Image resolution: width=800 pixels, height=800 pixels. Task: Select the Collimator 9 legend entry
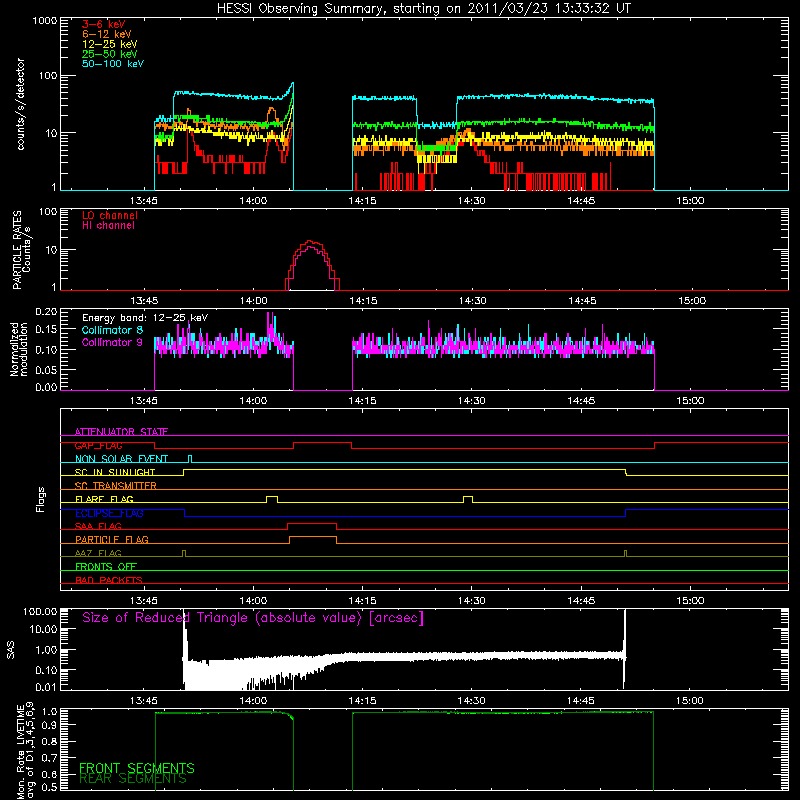[112, 342]
